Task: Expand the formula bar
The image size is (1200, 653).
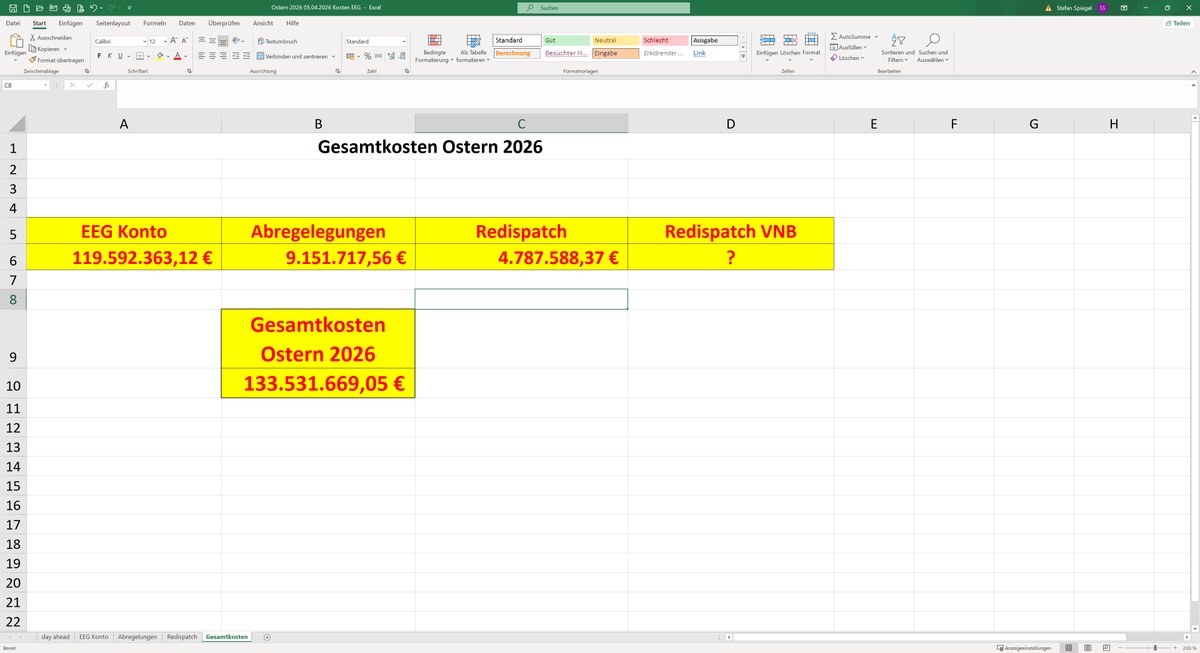Action: pos(1193,86)
